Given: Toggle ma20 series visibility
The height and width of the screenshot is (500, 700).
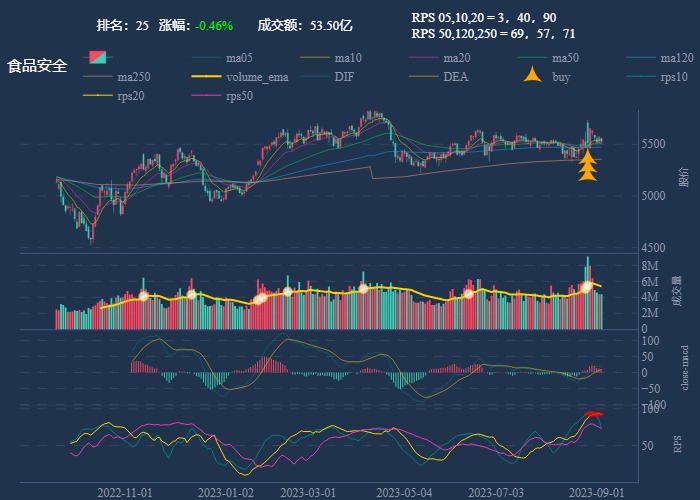Looking at the screenshot, I should pos(426,58).
